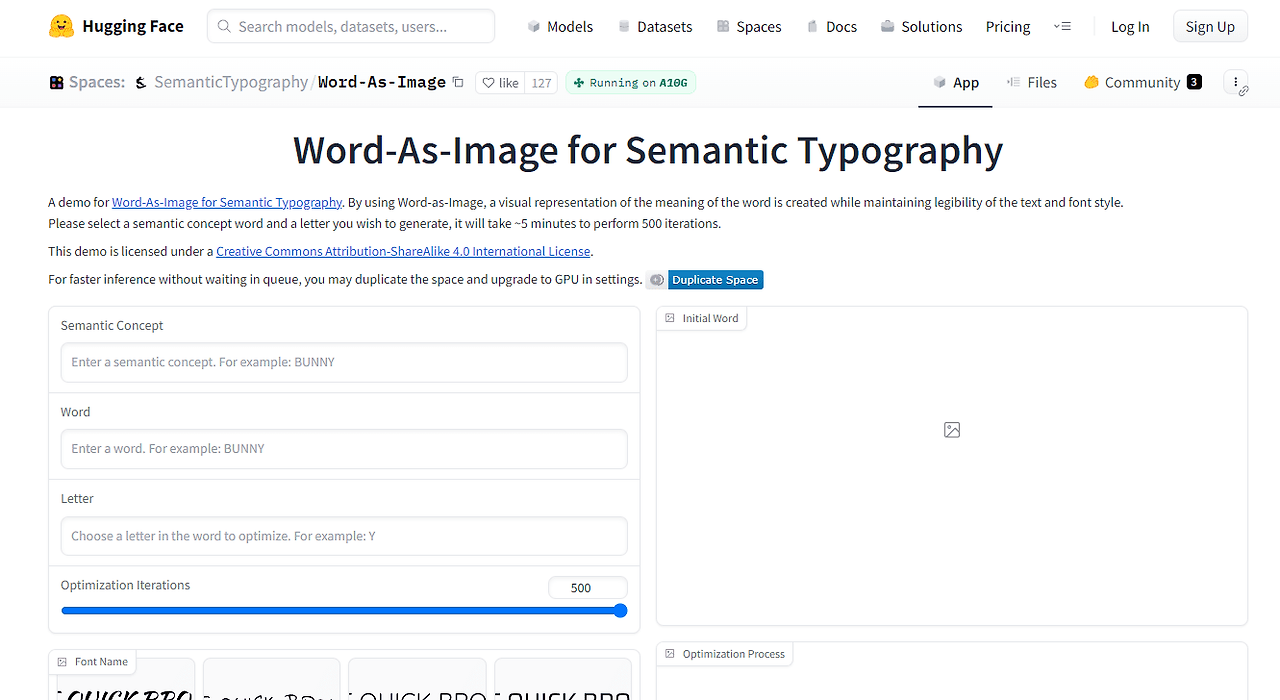Image resolution: width=1280 pixels, height=700 pixels.
Task: Open the Docs page
Action: 831,27
